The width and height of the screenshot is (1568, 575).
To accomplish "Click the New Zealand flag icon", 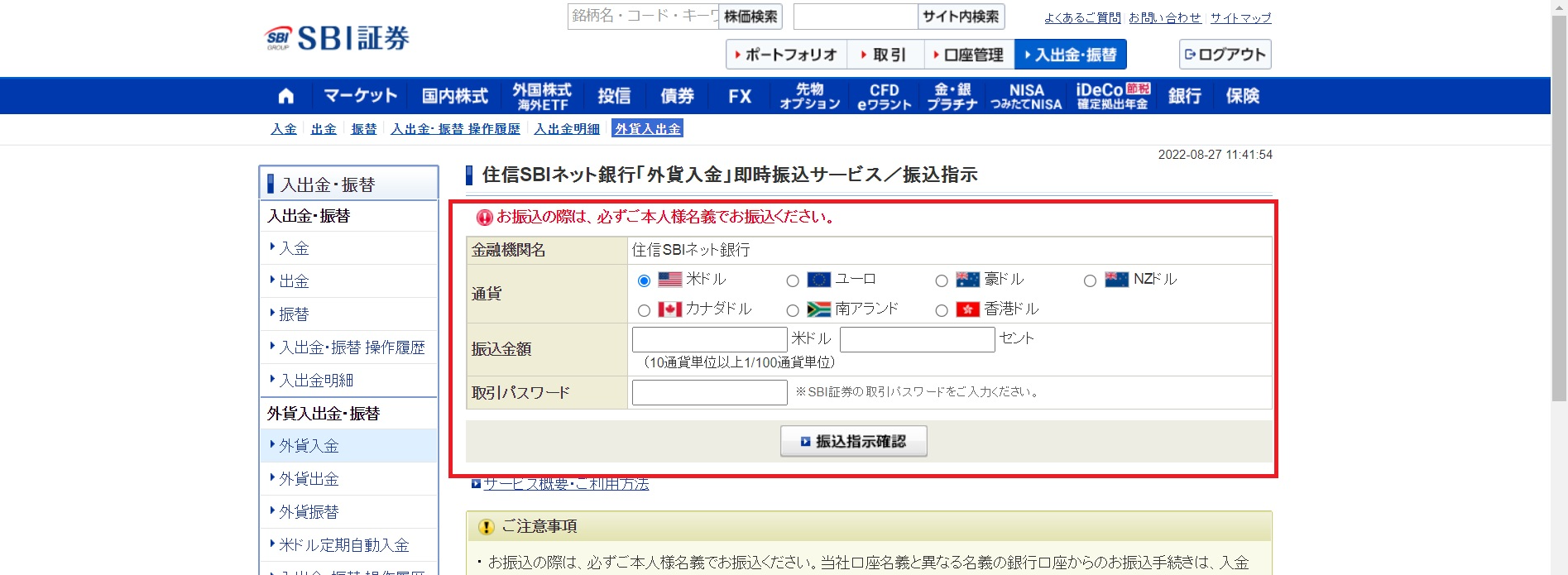I will click(1116, 280).
